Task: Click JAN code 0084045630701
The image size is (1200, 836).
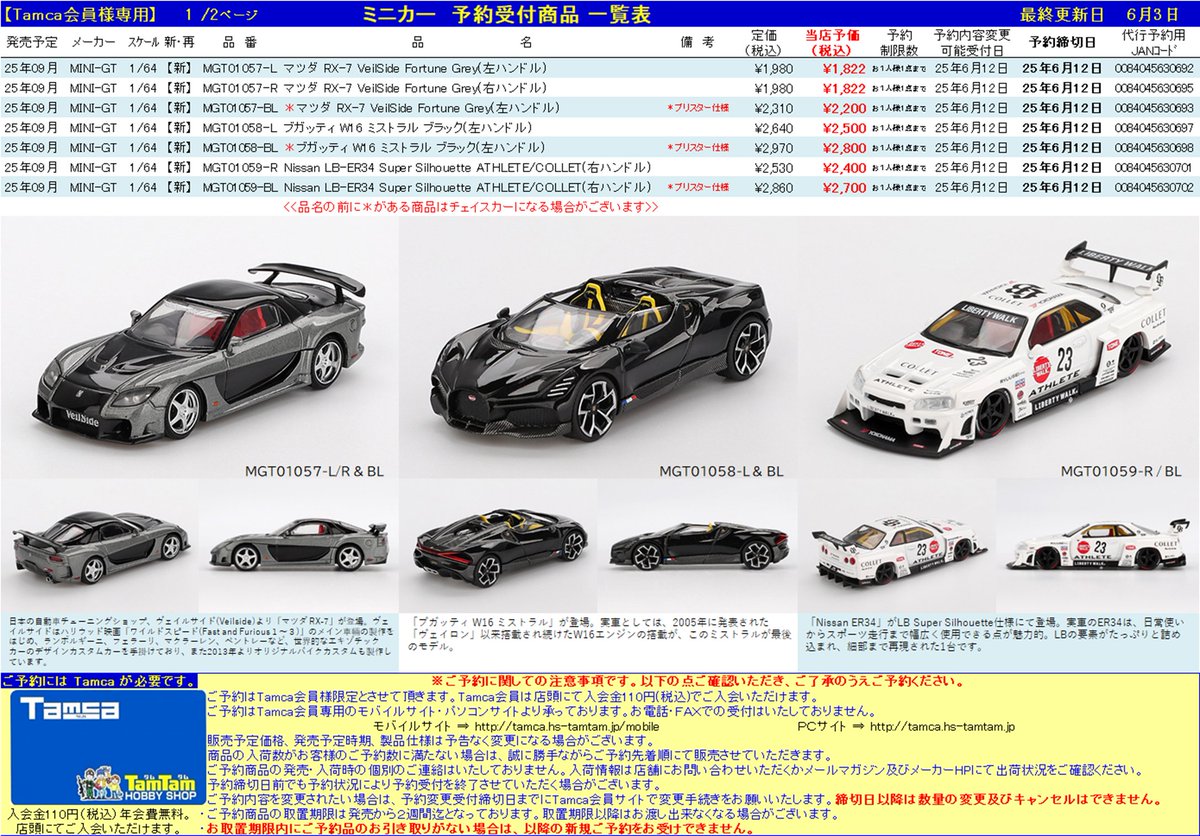Action: [x=1156, y=166]
